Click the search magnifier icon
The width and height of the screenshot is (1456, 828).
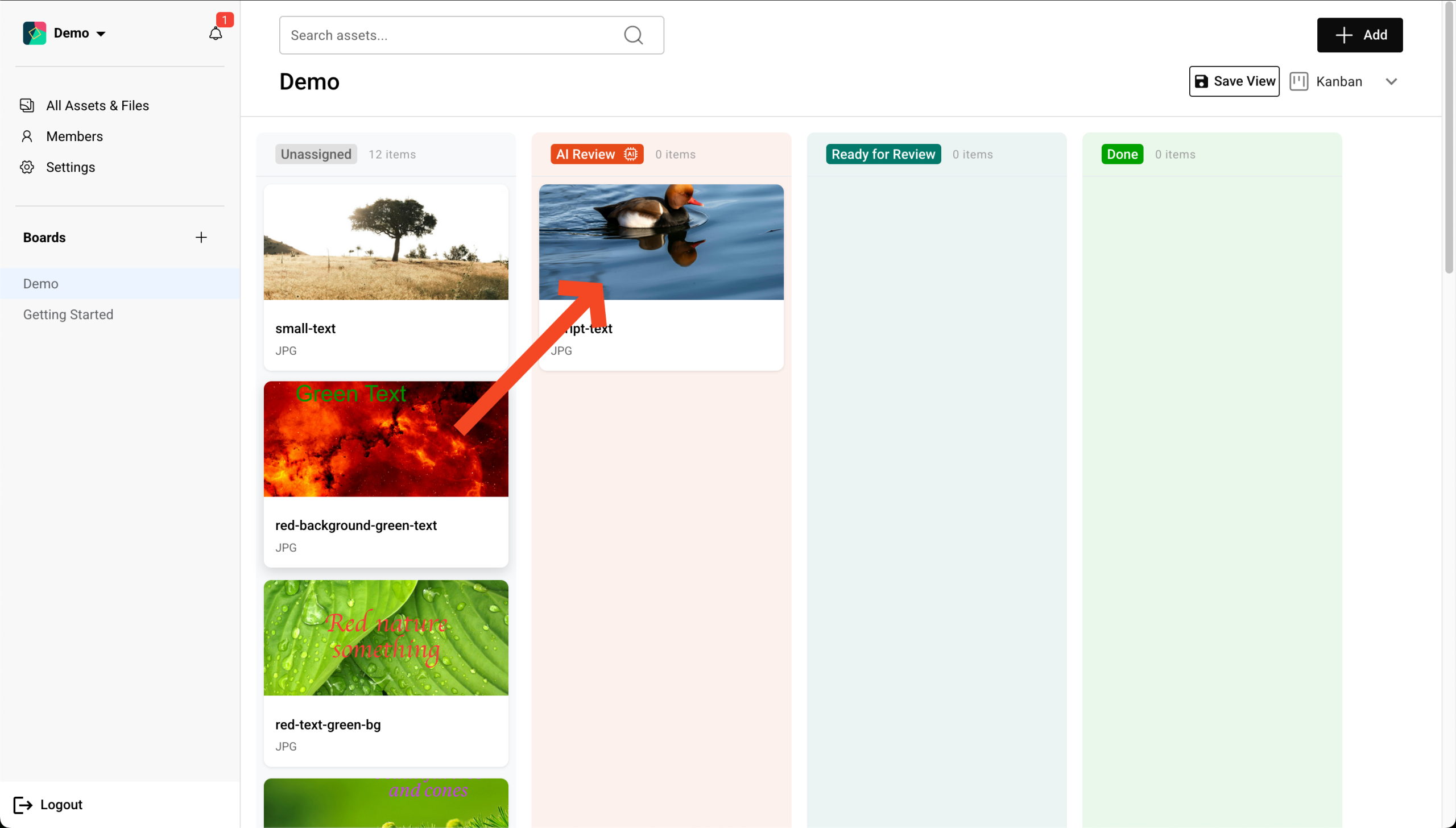pos(633,35)
